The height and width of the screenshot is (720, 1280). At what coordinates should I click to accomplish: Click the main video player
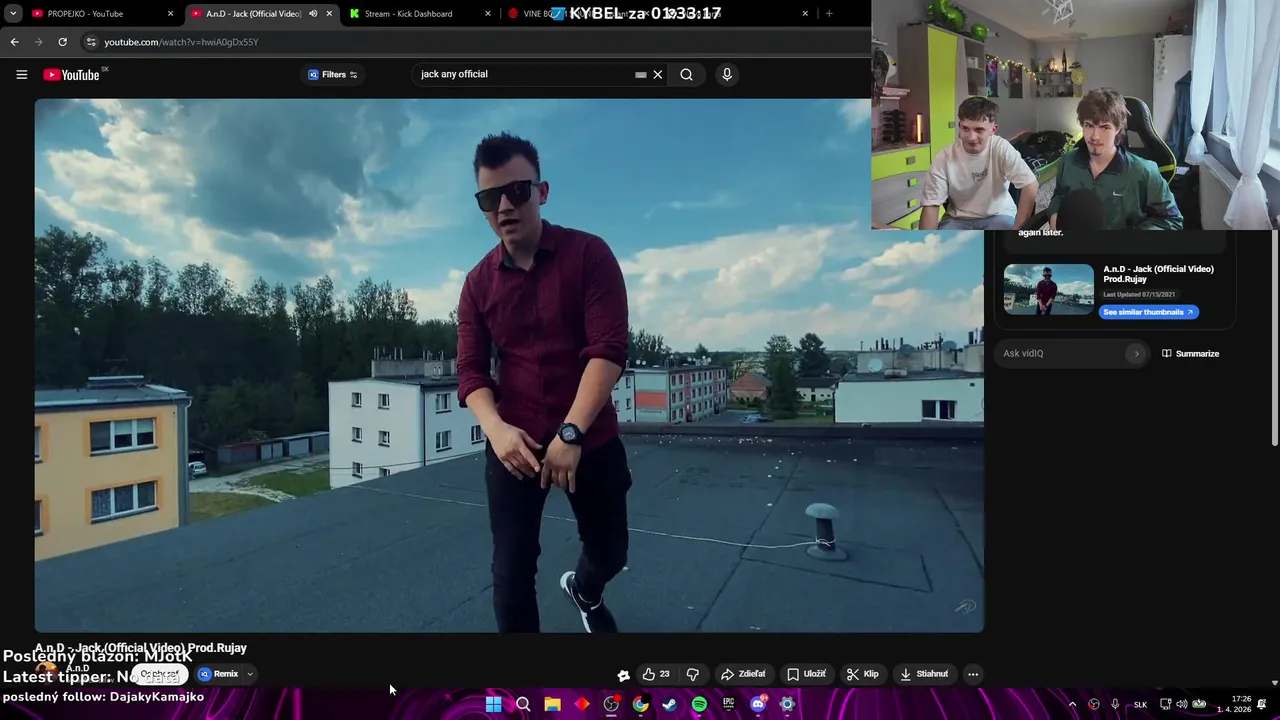(x=509, y=365)
